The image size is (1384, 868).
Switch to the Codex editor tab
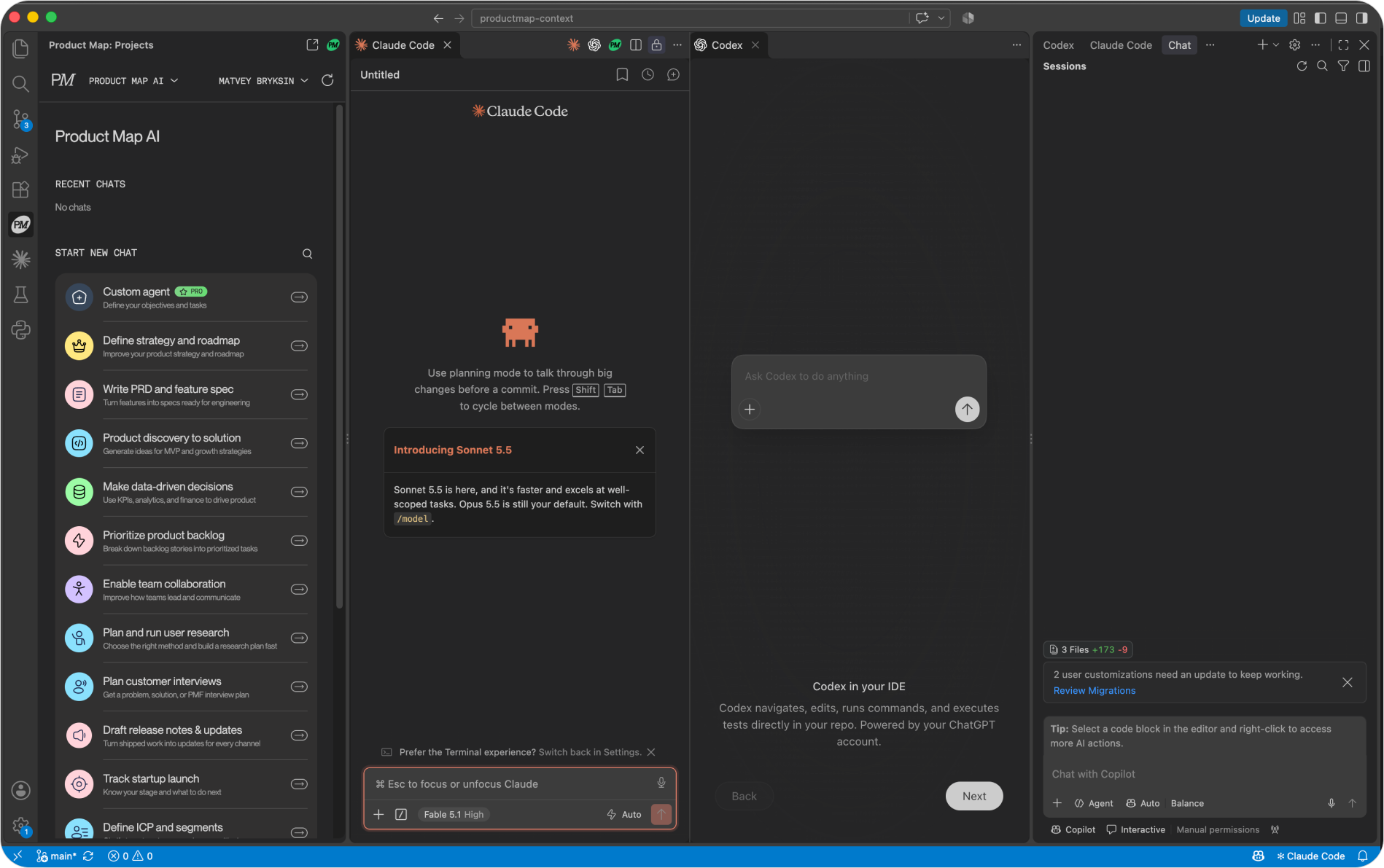coord(726,45)
